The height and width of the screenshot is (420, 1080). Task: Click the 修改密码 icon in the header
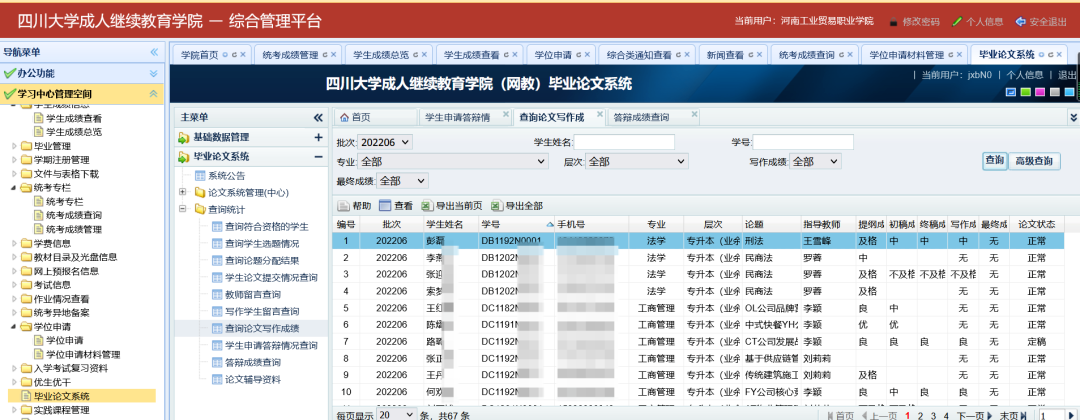tap(893, 21)
